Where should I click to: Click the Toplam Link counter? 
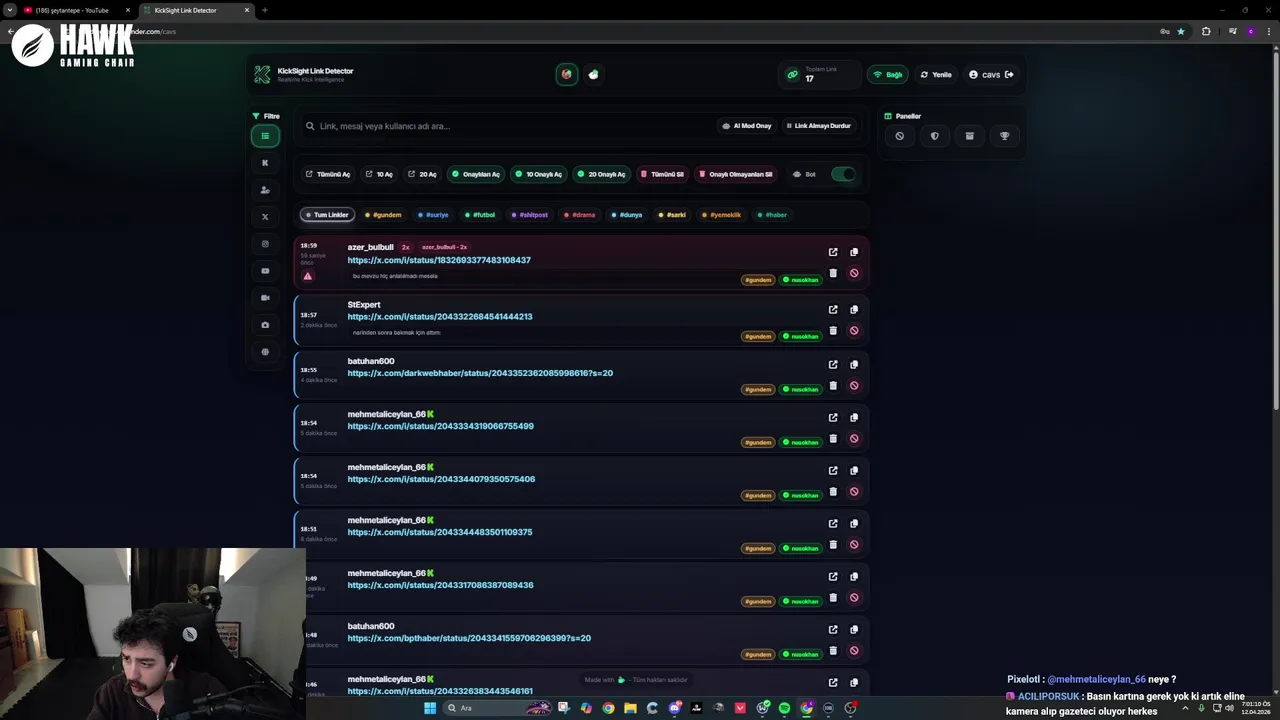tap(820, 74)
